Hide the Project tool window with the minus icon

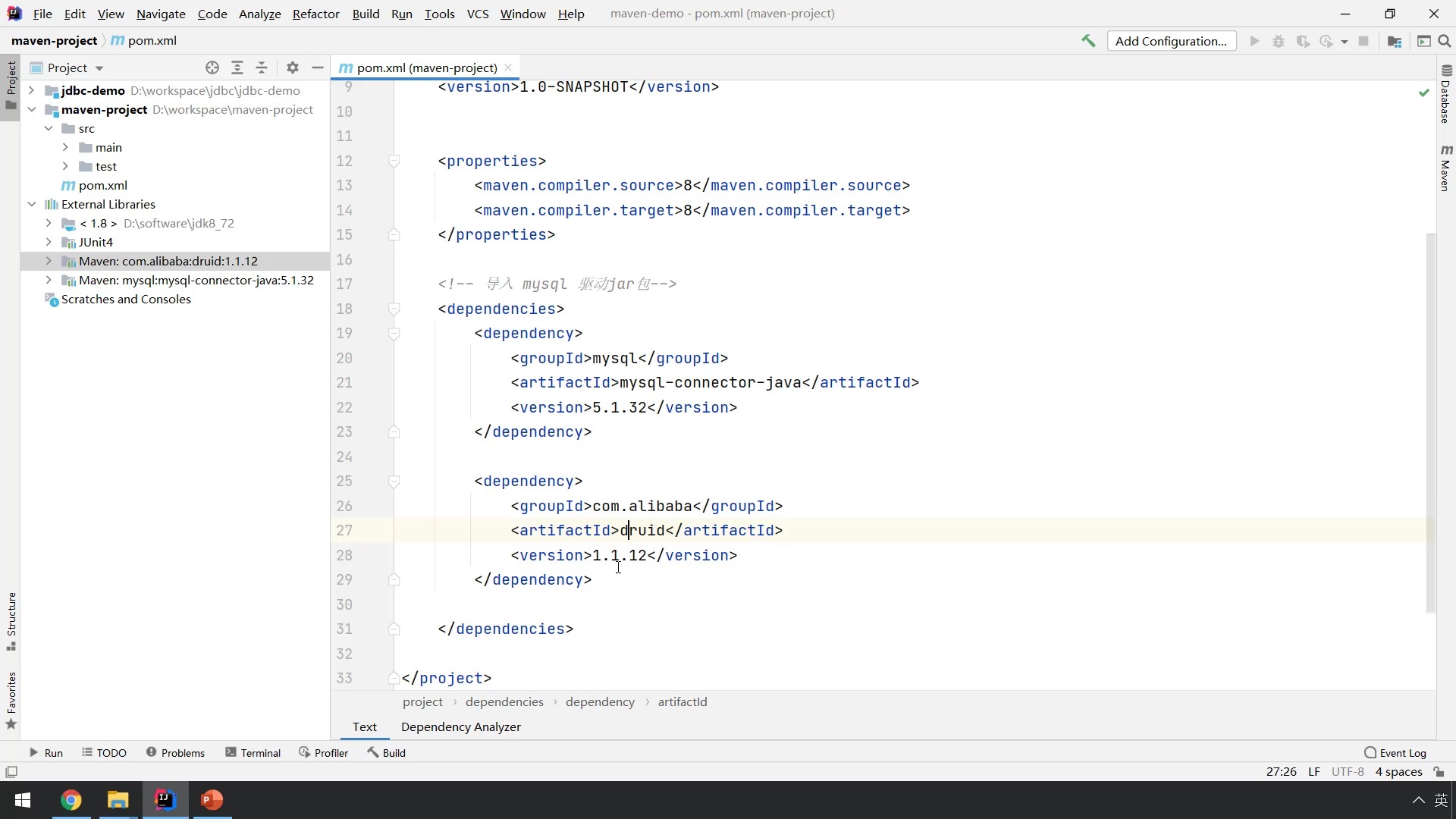pyautogui.click(x=318, y=67)
